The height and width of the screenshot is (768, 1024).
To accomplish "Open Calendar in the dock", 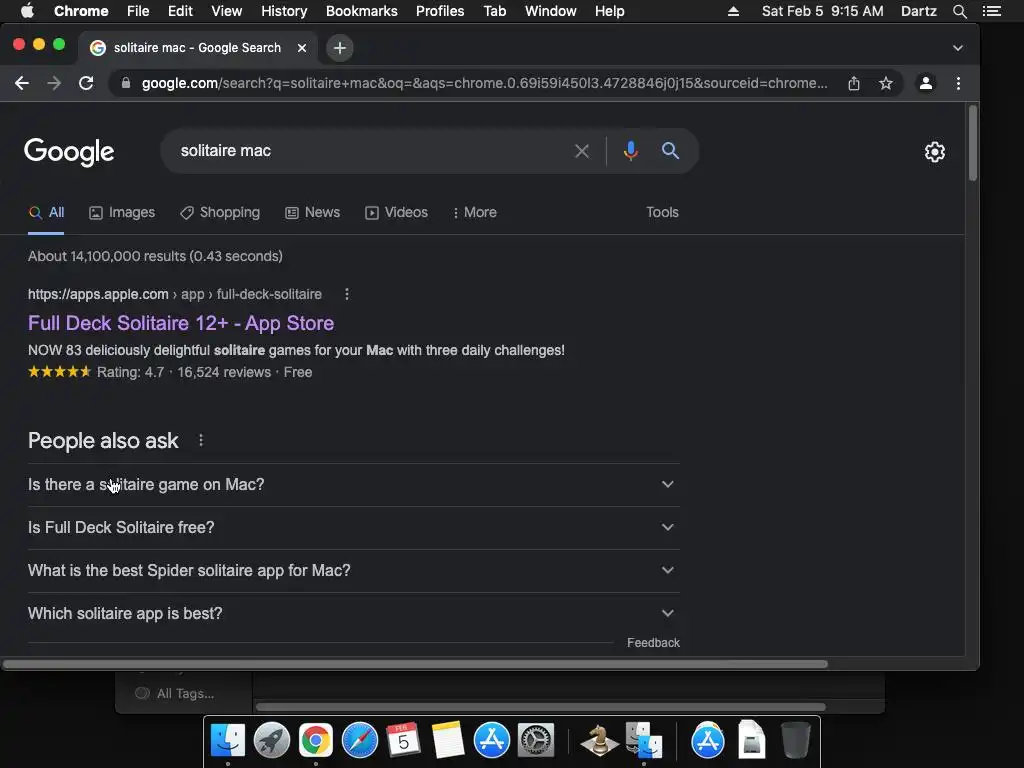I will tap(404, 741).
